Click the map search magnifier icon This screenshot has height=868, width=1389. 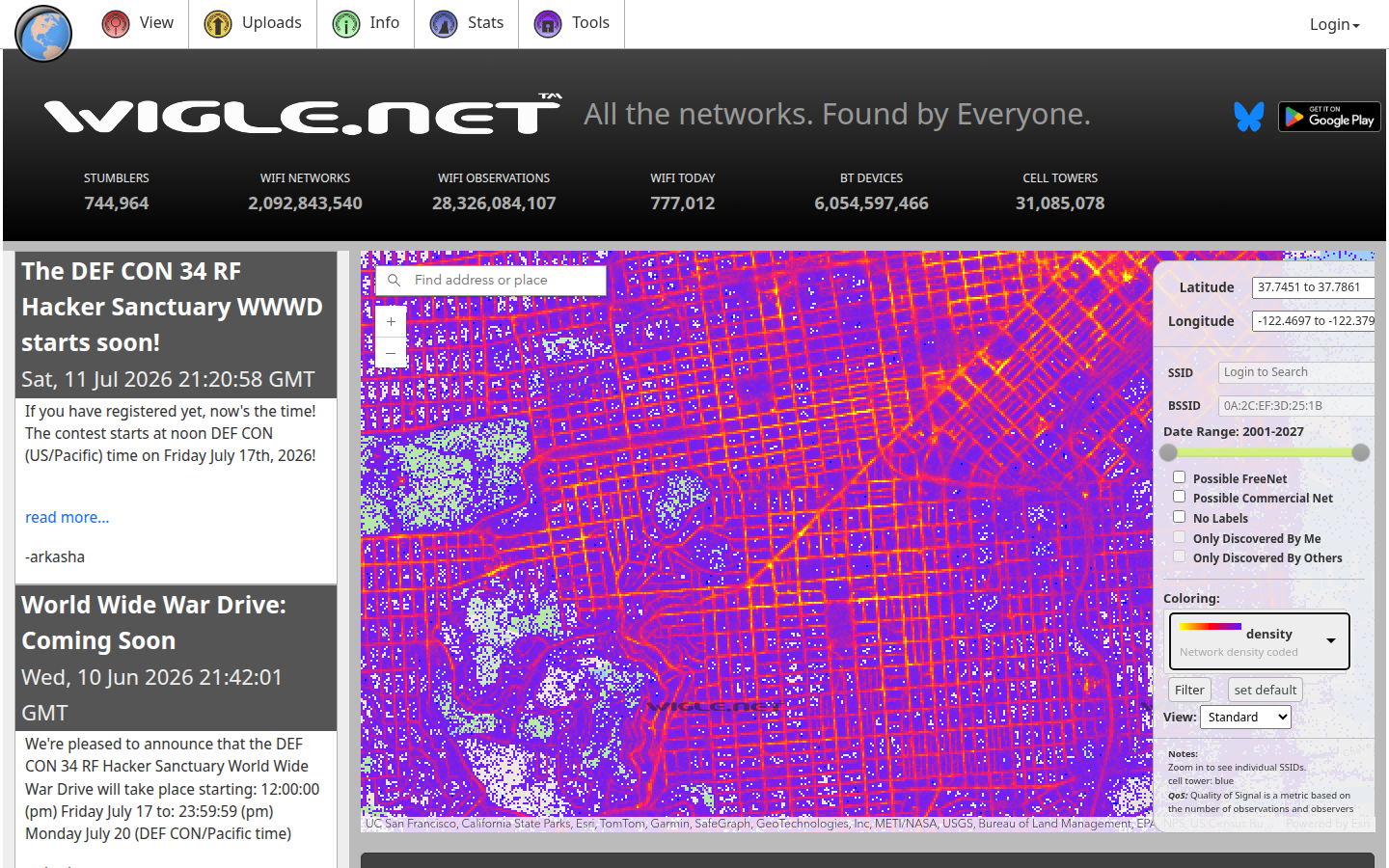tap(394, 281)
